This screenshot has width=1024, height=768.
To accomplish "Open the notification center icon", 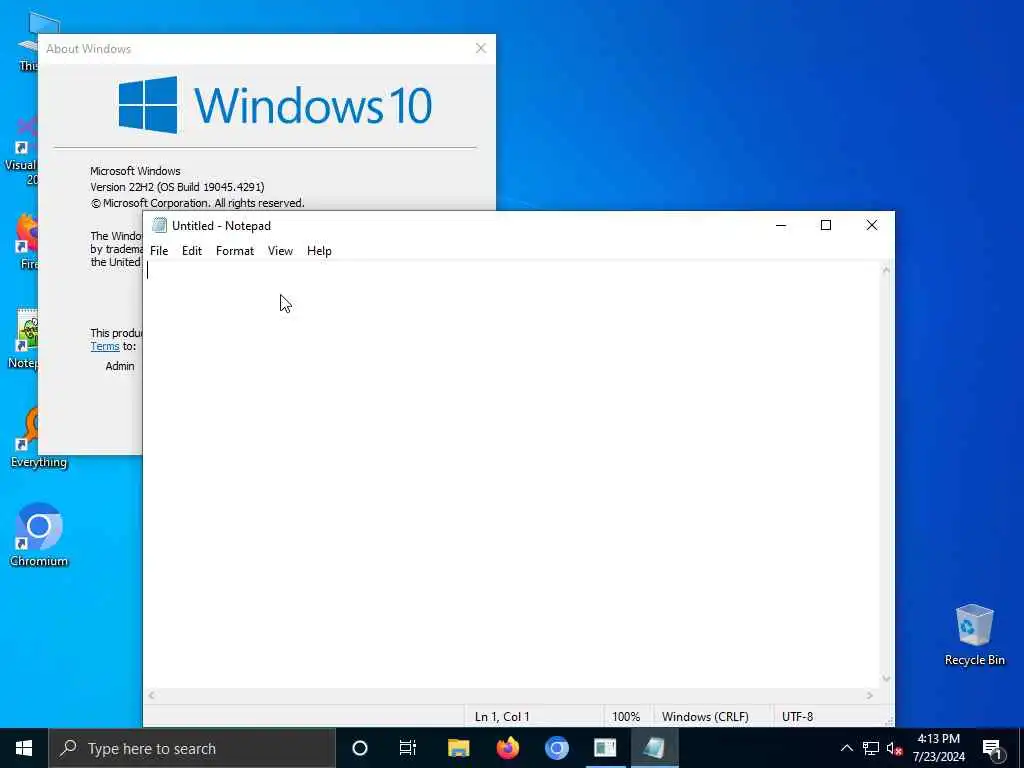I will [993, 749].
